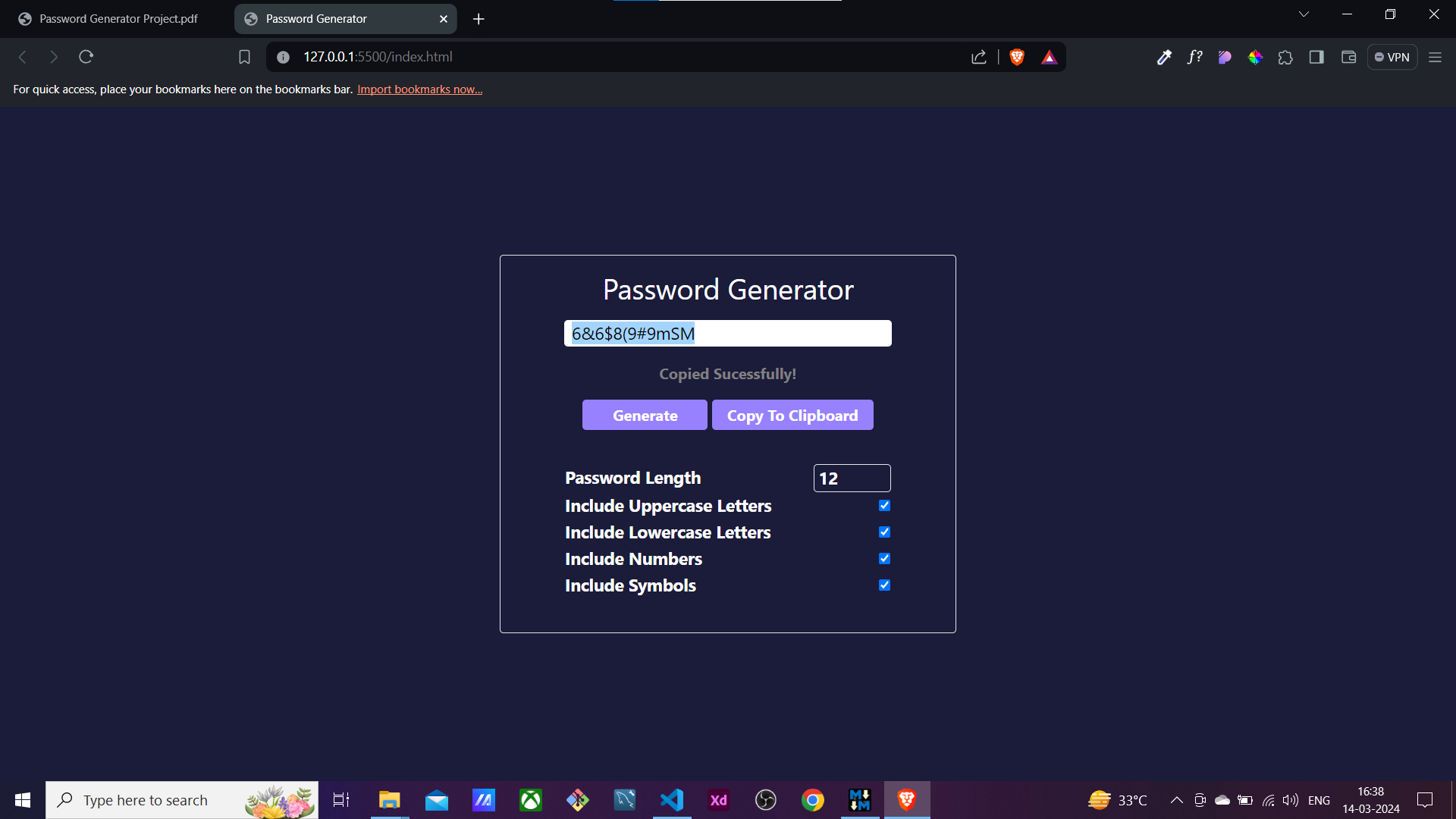Image resolution: width=1456 pixels, height=819 pixels.
Task: Uncheck Include Numbers checkbox
Action: coord(884,559)
